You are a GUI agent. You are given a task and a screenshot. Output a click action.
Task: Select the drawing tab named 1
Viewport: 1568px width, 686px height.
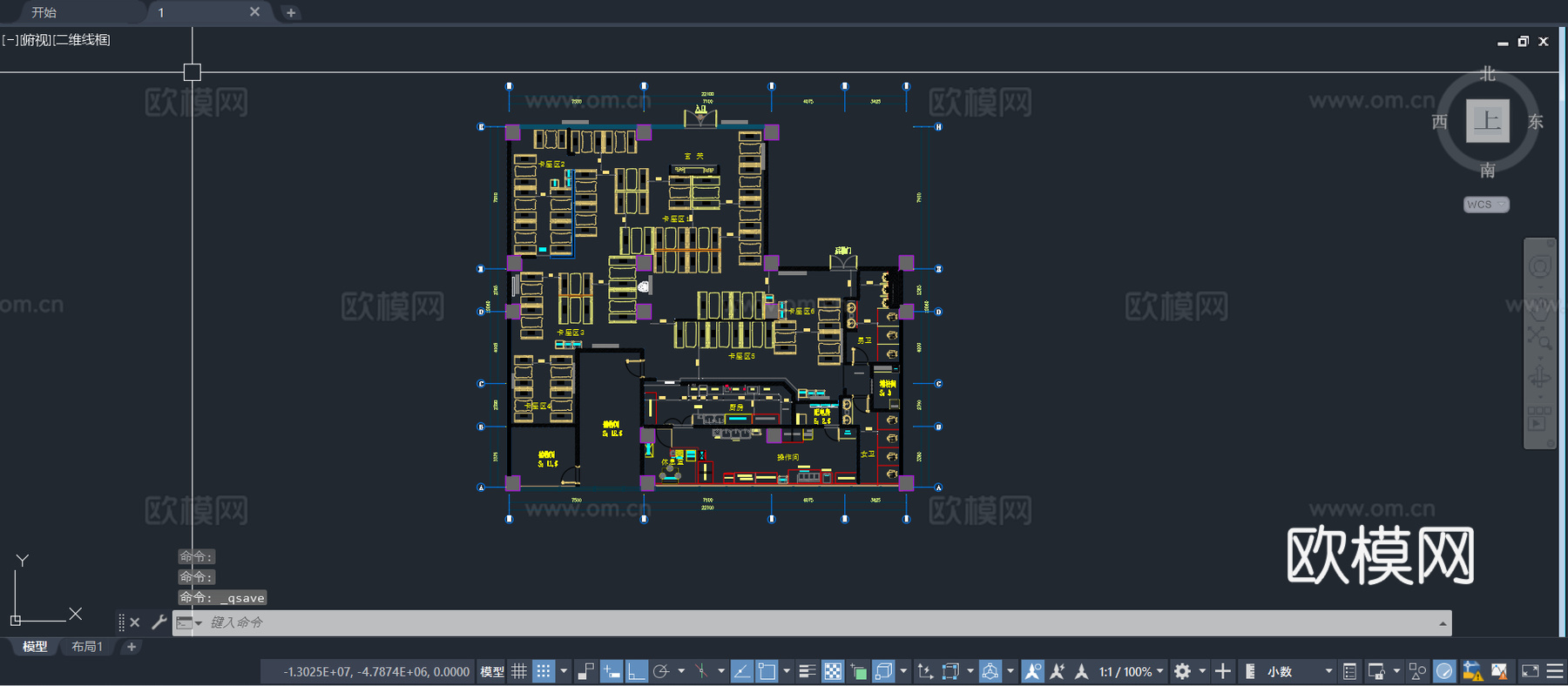161,12
